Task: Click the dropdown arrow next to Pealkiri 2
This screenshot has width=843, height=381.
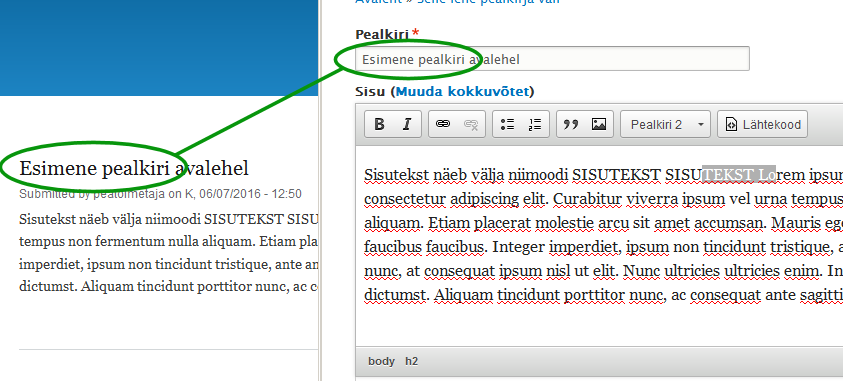Action: [x=701, y=125]
